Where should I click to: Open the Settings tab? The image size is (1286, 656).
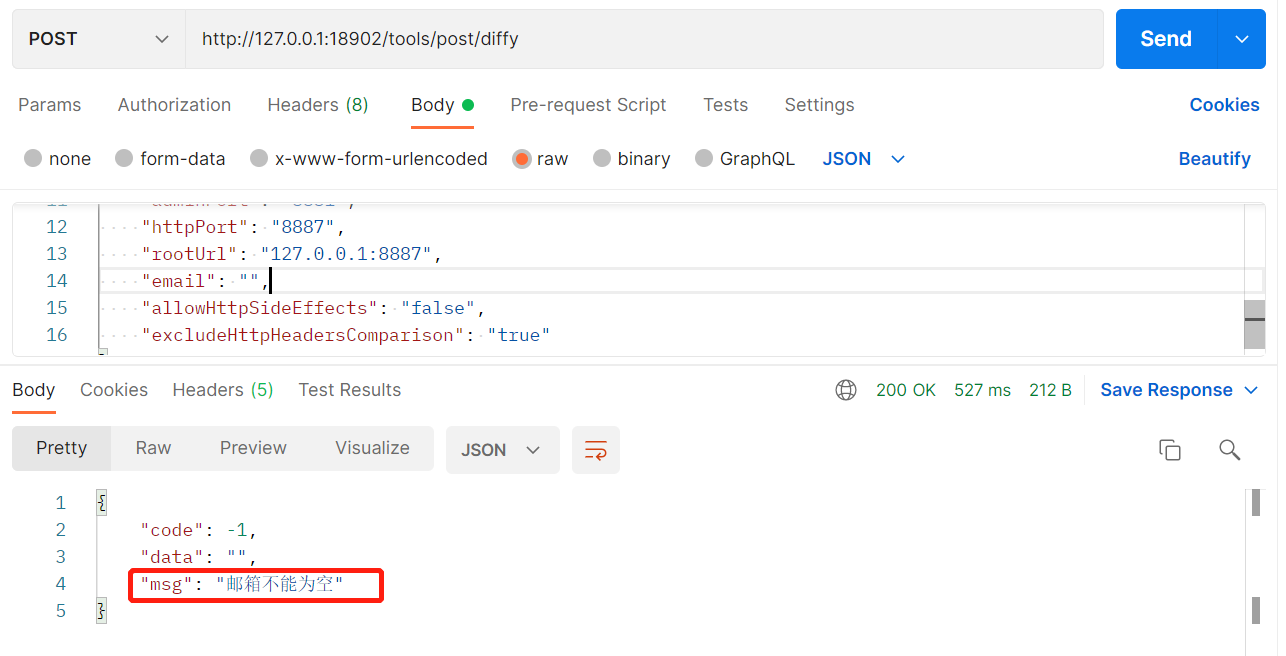[819, 105]
